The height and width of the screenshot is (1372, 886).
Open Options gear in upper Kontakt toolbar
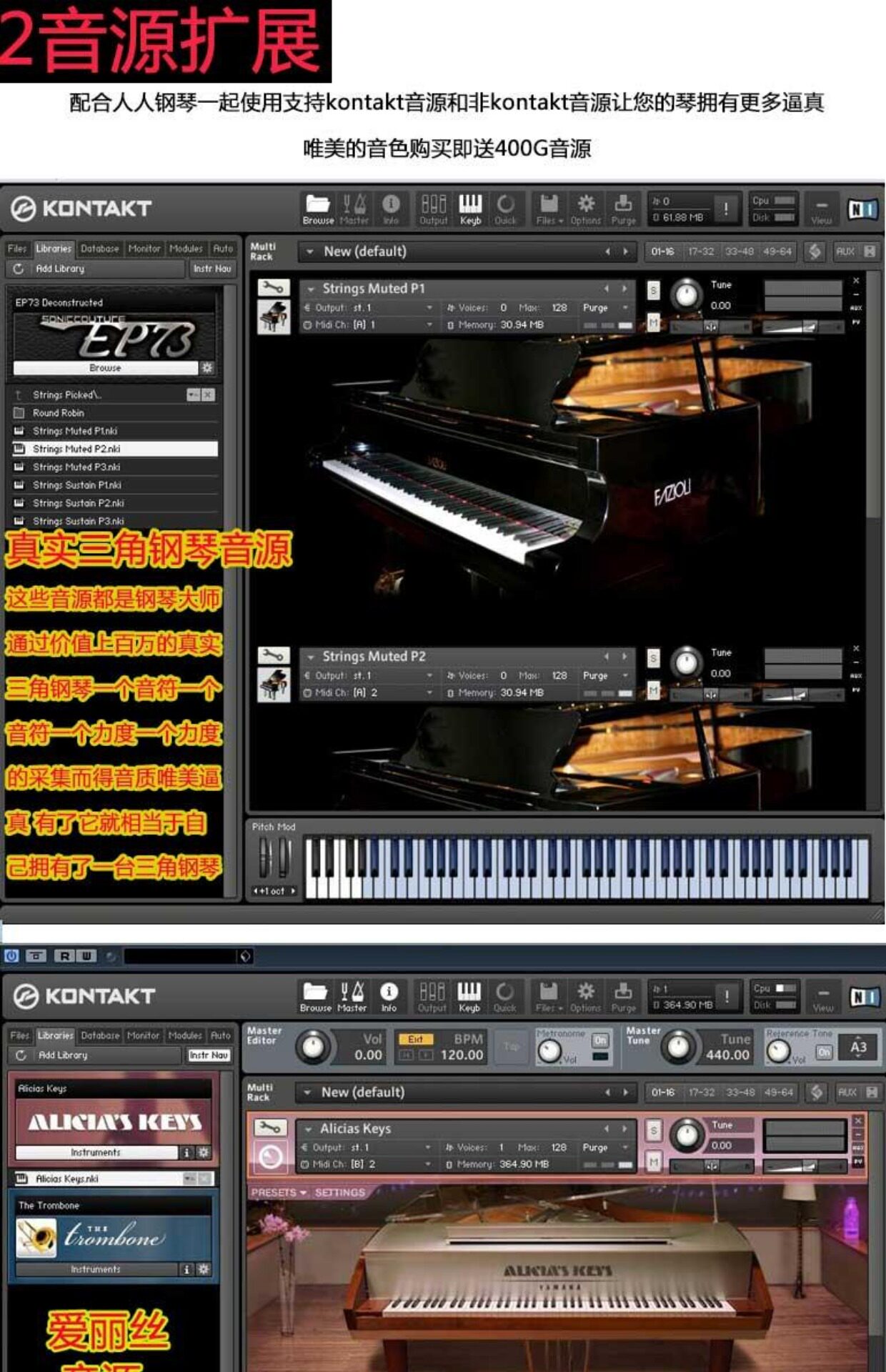click(x=586, y=209)
